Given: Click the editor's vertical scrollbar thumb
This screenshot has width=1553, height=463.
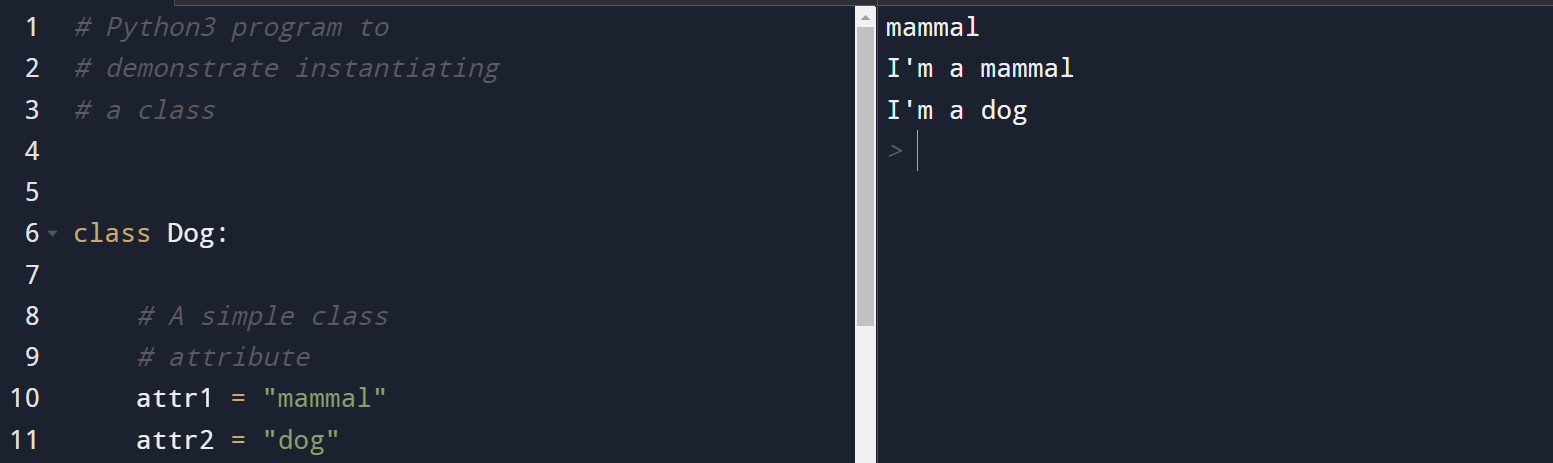Looking at the screenshot, I should click(x=866, y=176).
